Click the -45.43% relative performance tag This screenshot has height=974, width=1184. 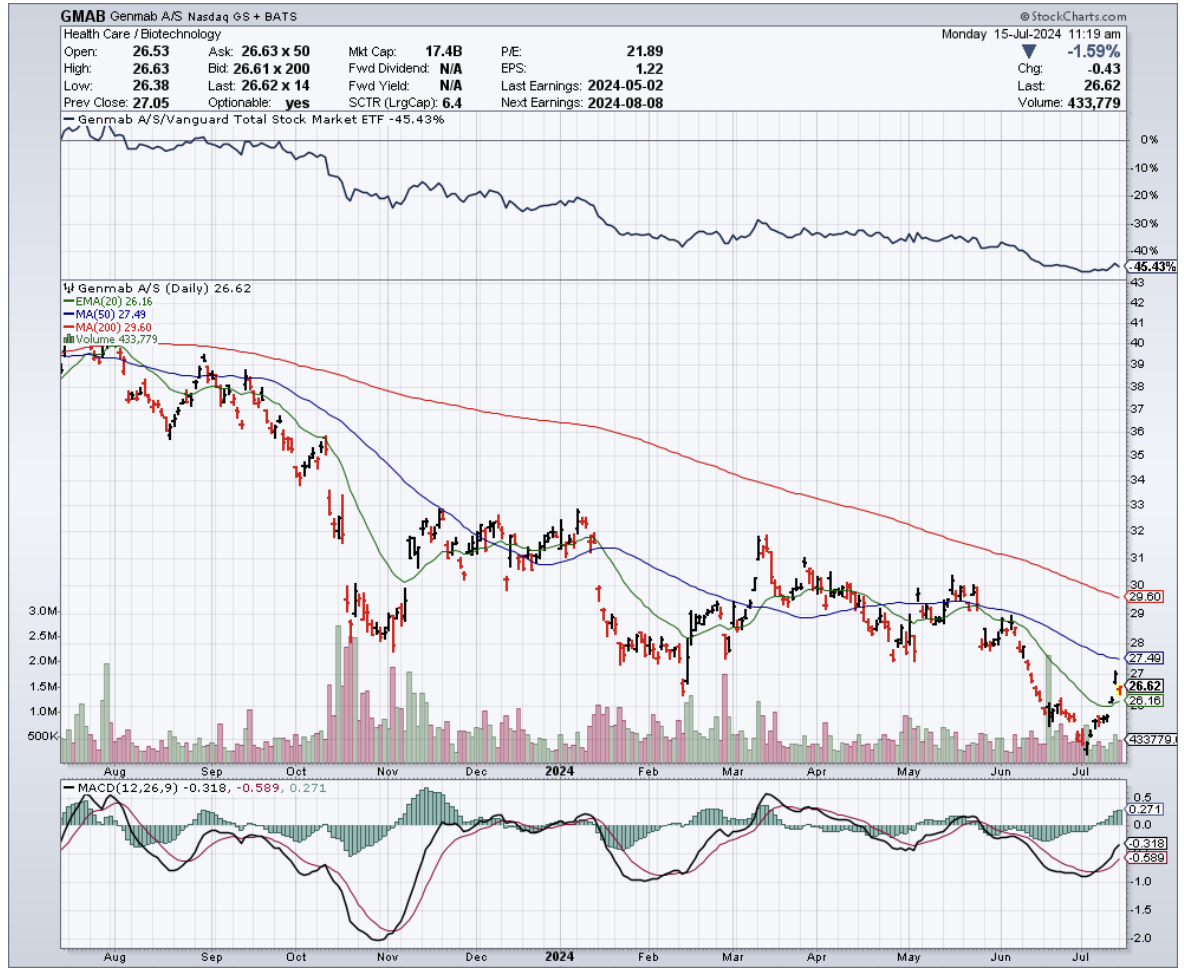coord(1152,267)
